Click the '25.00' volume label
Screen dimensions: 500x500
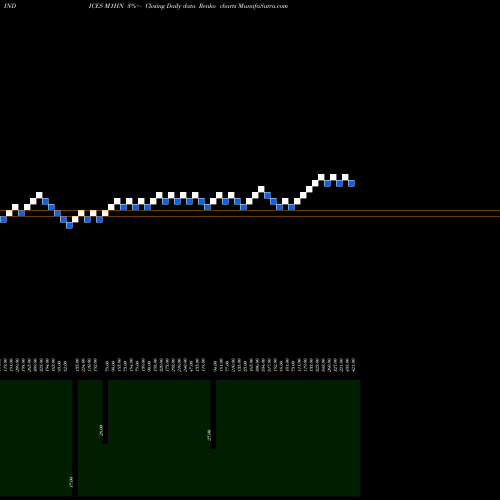pyautogui.click(x=101, y=430)
